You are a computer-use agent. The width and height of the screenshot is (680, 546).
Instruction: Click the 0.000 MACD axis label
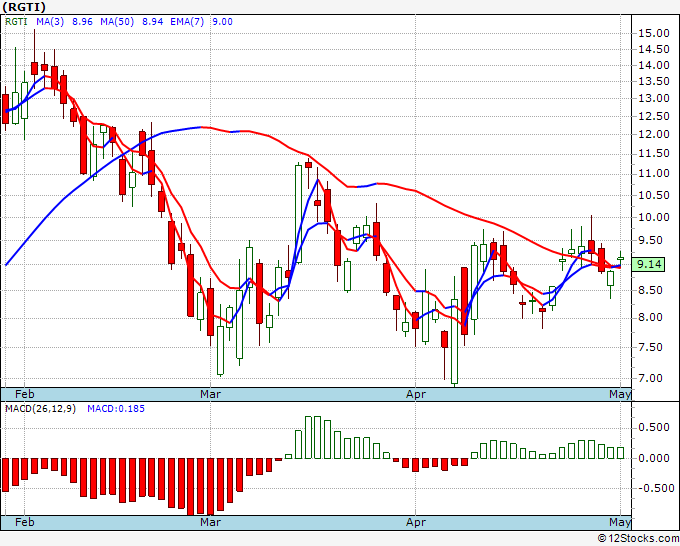coord(654,458)
